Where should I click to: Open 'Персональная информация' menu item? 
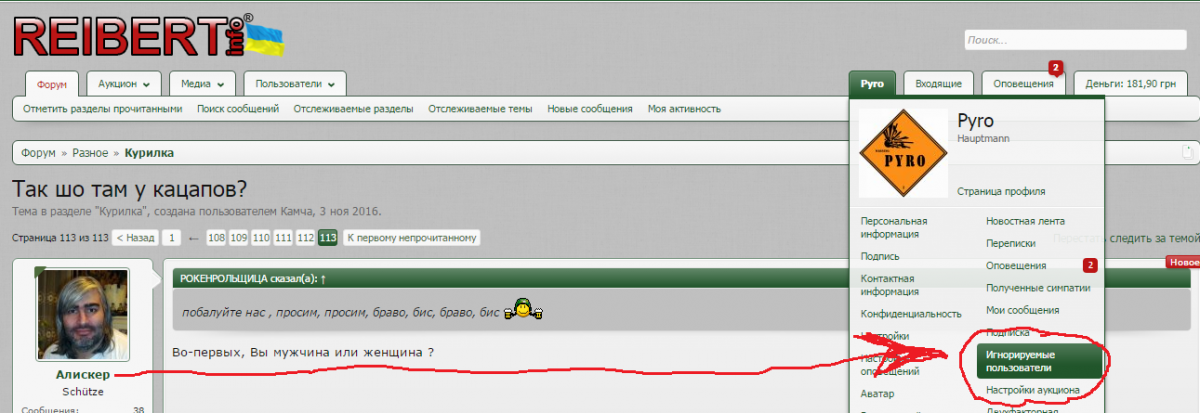894,227
